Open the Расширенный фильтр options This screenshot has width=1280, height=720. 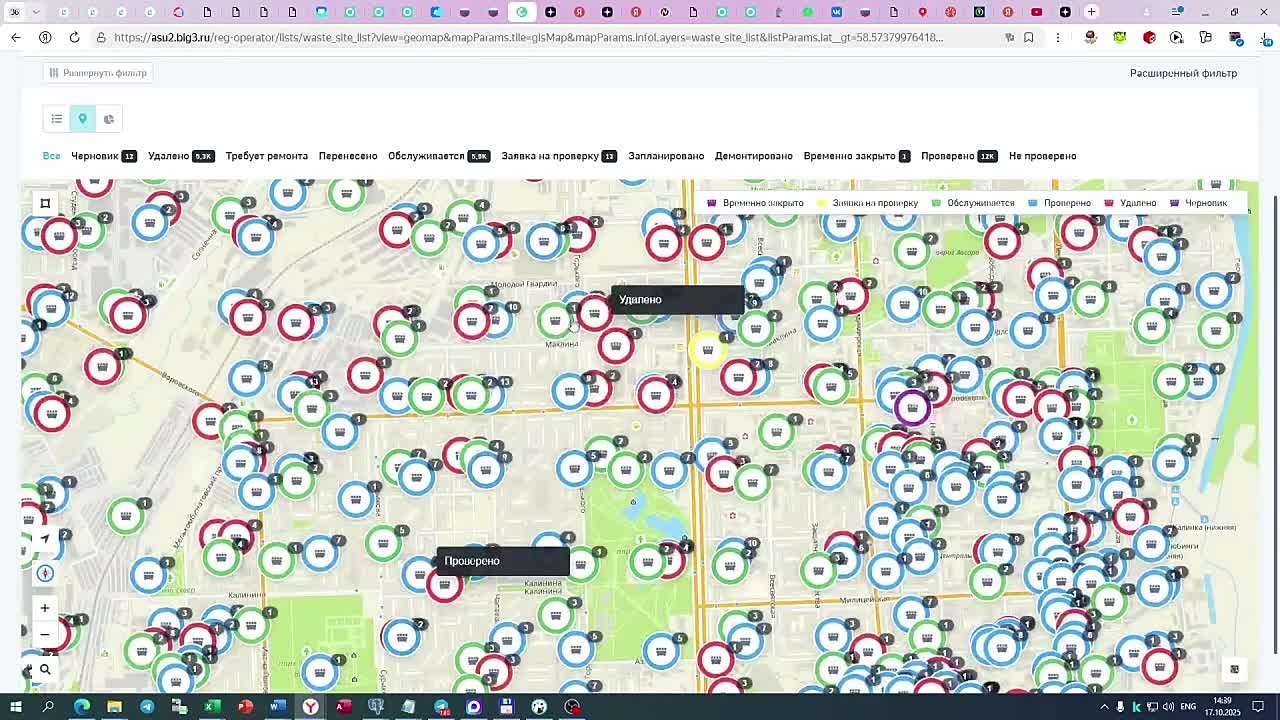point(1183,73)
